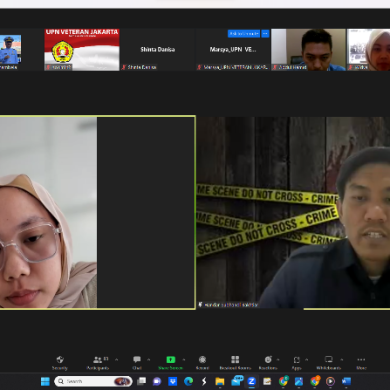Expand the caret next to Chat
The height and width of the screenshot is (390, 390).
149,360
